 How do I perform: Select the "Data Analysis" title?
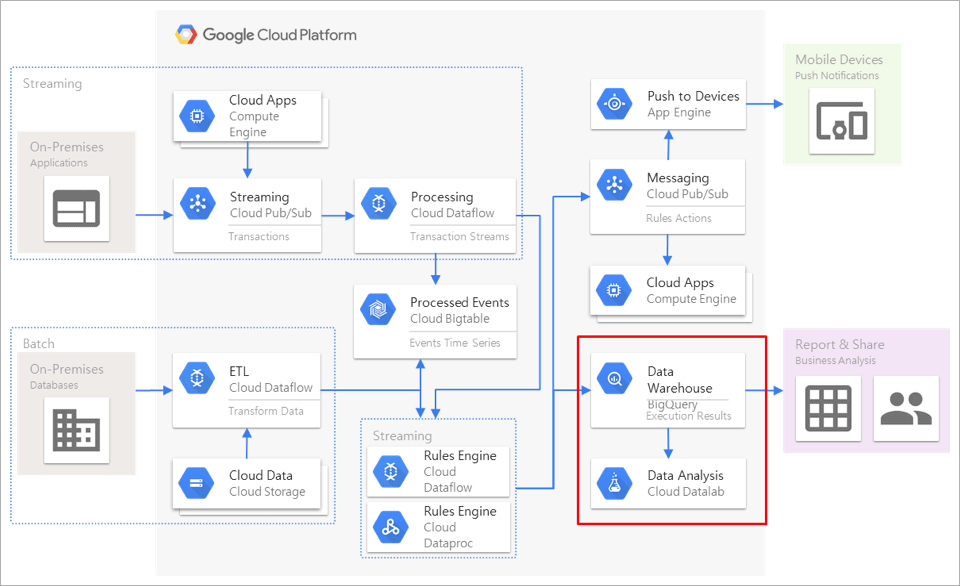[686, 476]
